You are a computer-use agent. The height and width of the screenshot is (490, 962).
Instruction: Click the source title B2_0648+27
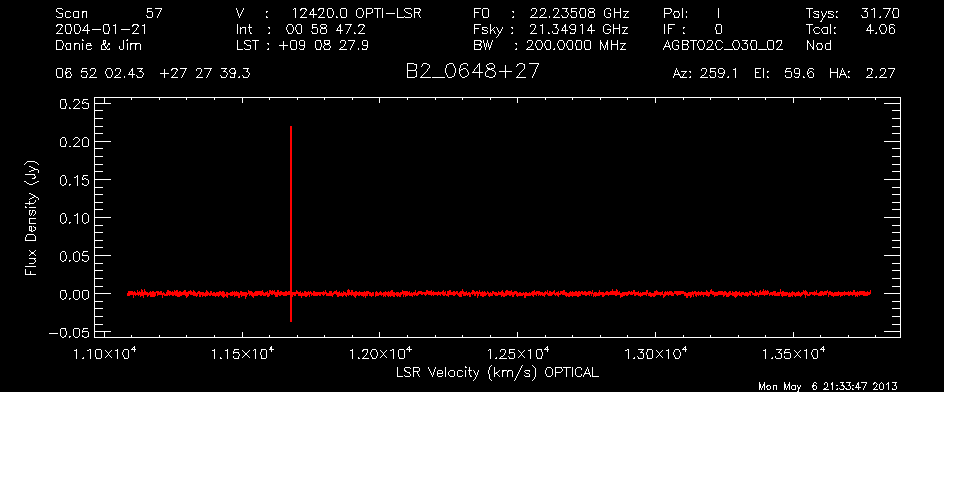pos(472,72)
